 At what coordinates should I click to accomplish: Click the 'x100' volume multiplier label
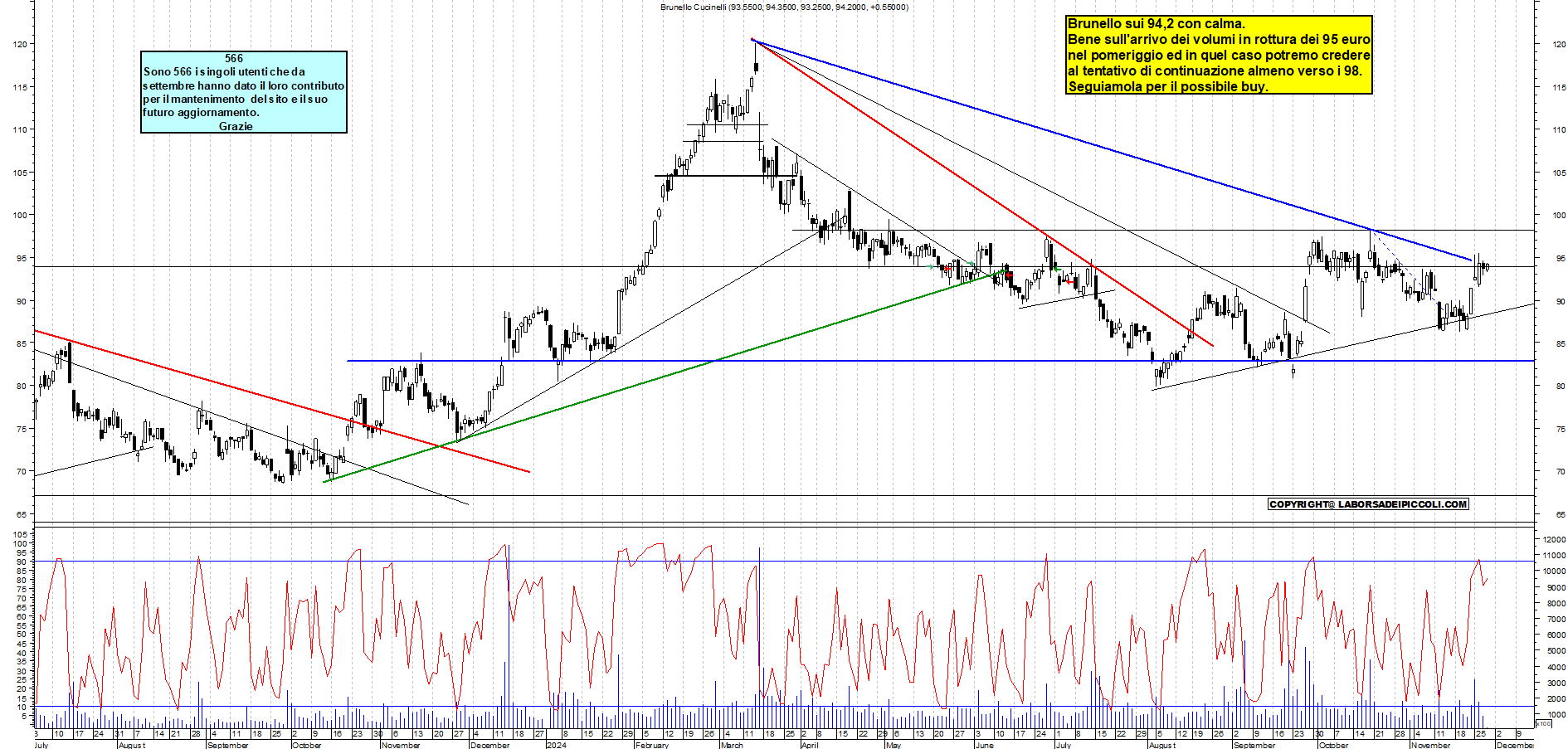[x=1543, y=723]
